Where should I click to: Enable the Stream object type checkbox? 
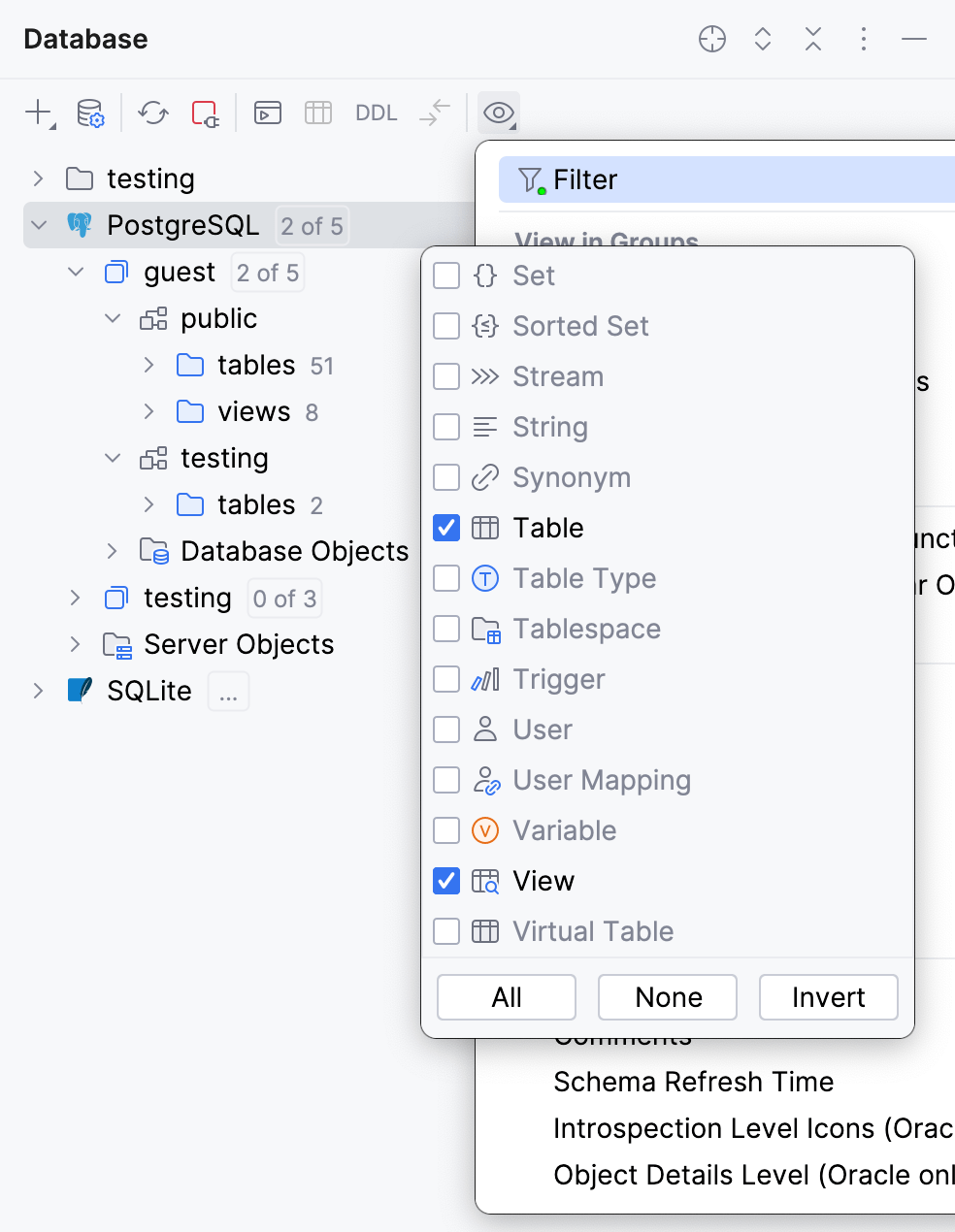point(445,376)
